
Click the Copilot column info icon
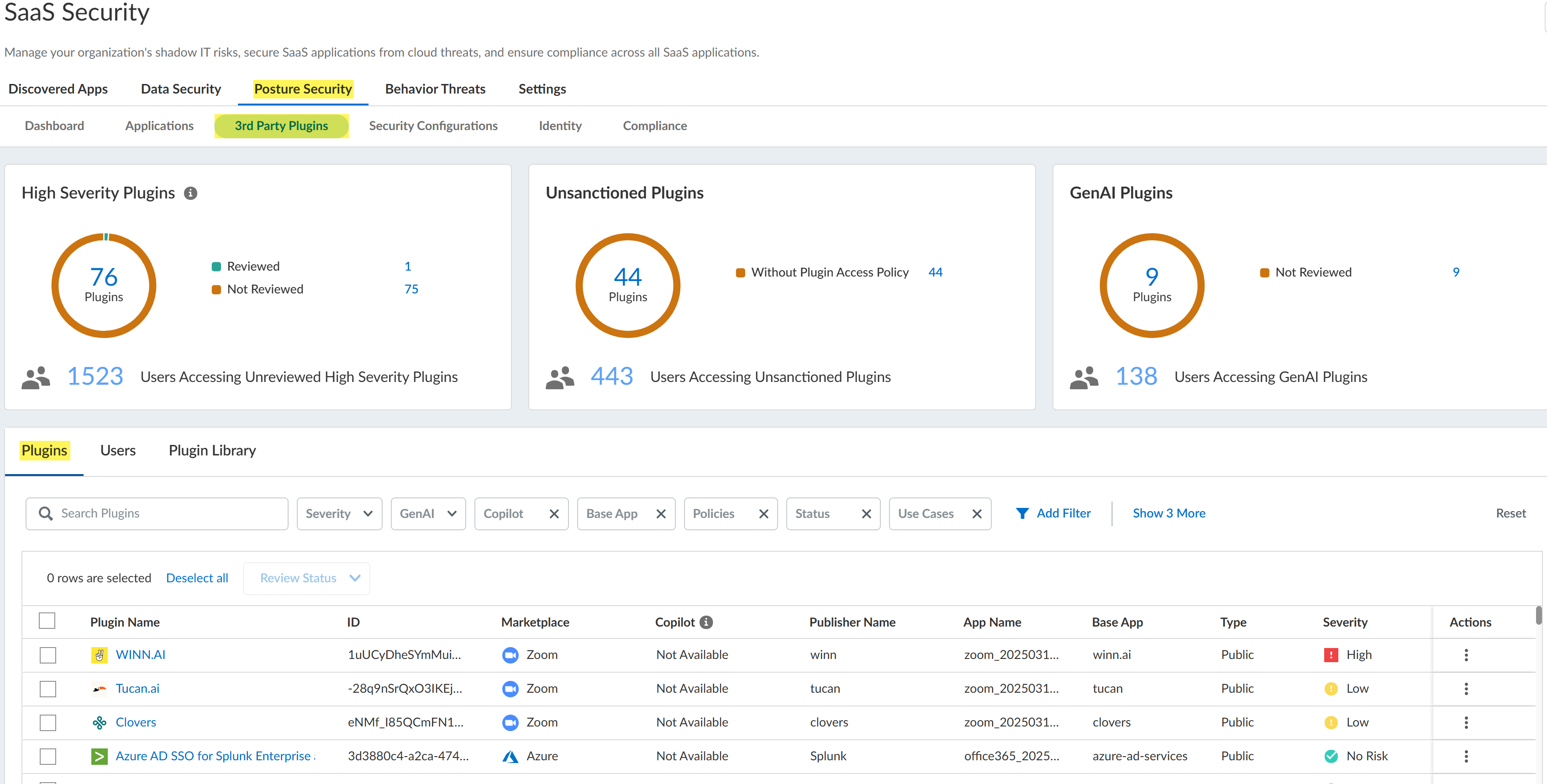(x=706, y=622)
